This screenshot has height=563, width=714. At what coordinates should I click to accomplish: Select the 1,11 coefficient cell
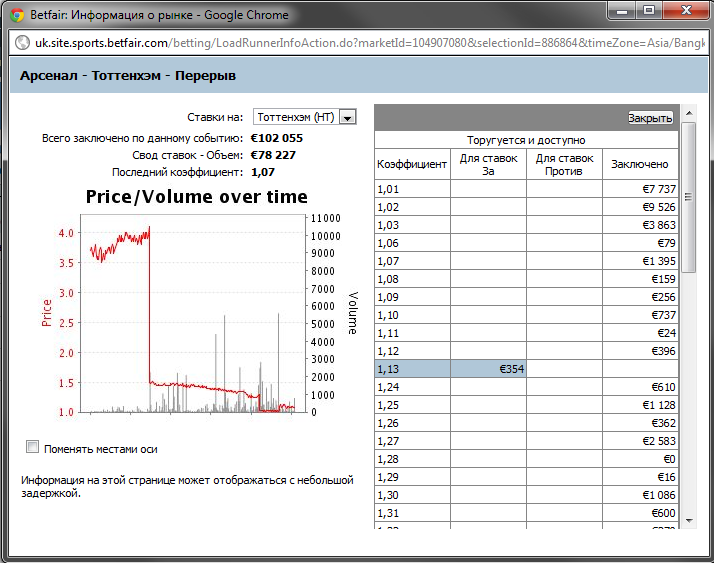[x=413, y=333]
